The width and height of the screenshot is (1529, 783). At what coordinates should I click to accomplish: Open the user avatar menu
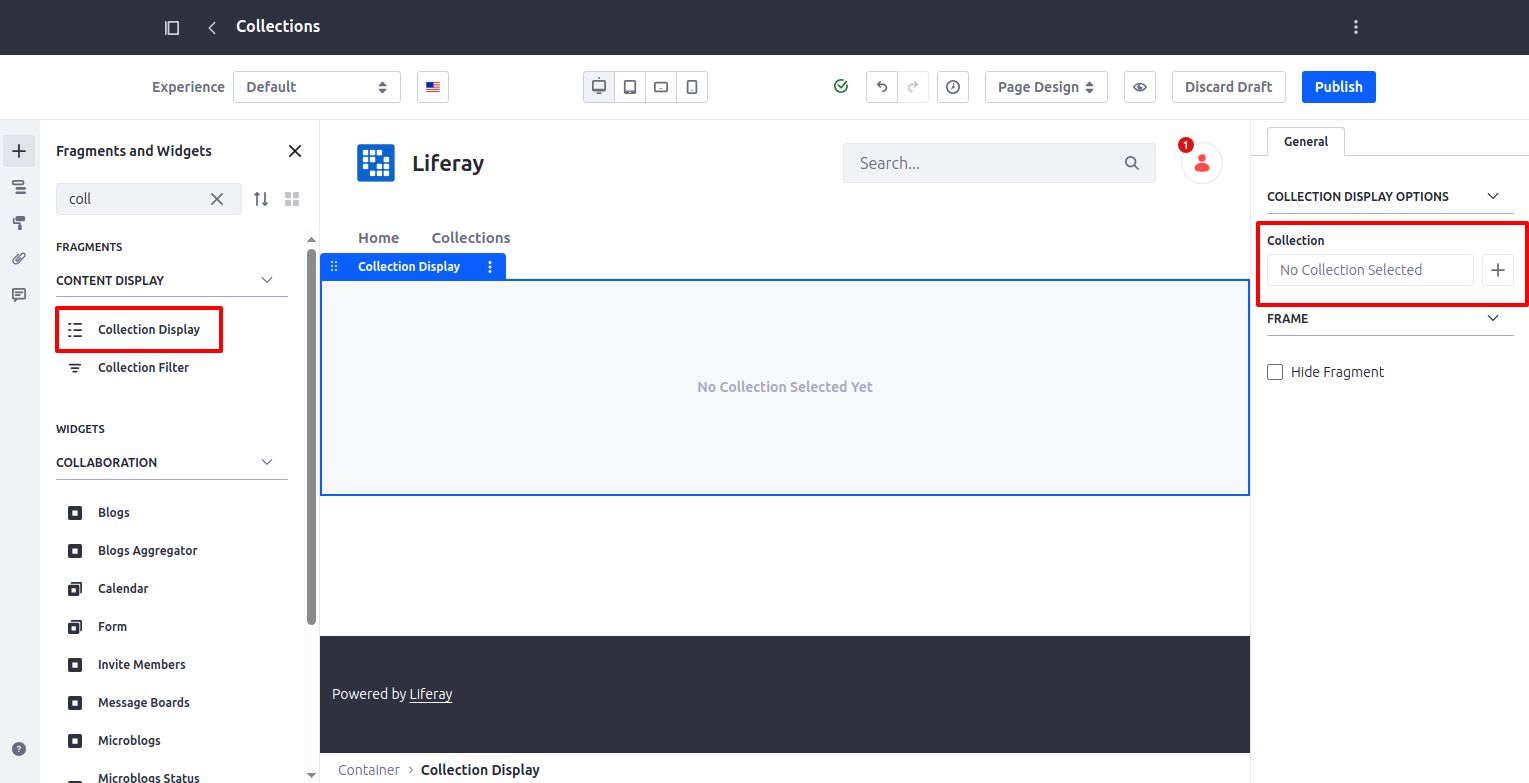point(1202,163)
